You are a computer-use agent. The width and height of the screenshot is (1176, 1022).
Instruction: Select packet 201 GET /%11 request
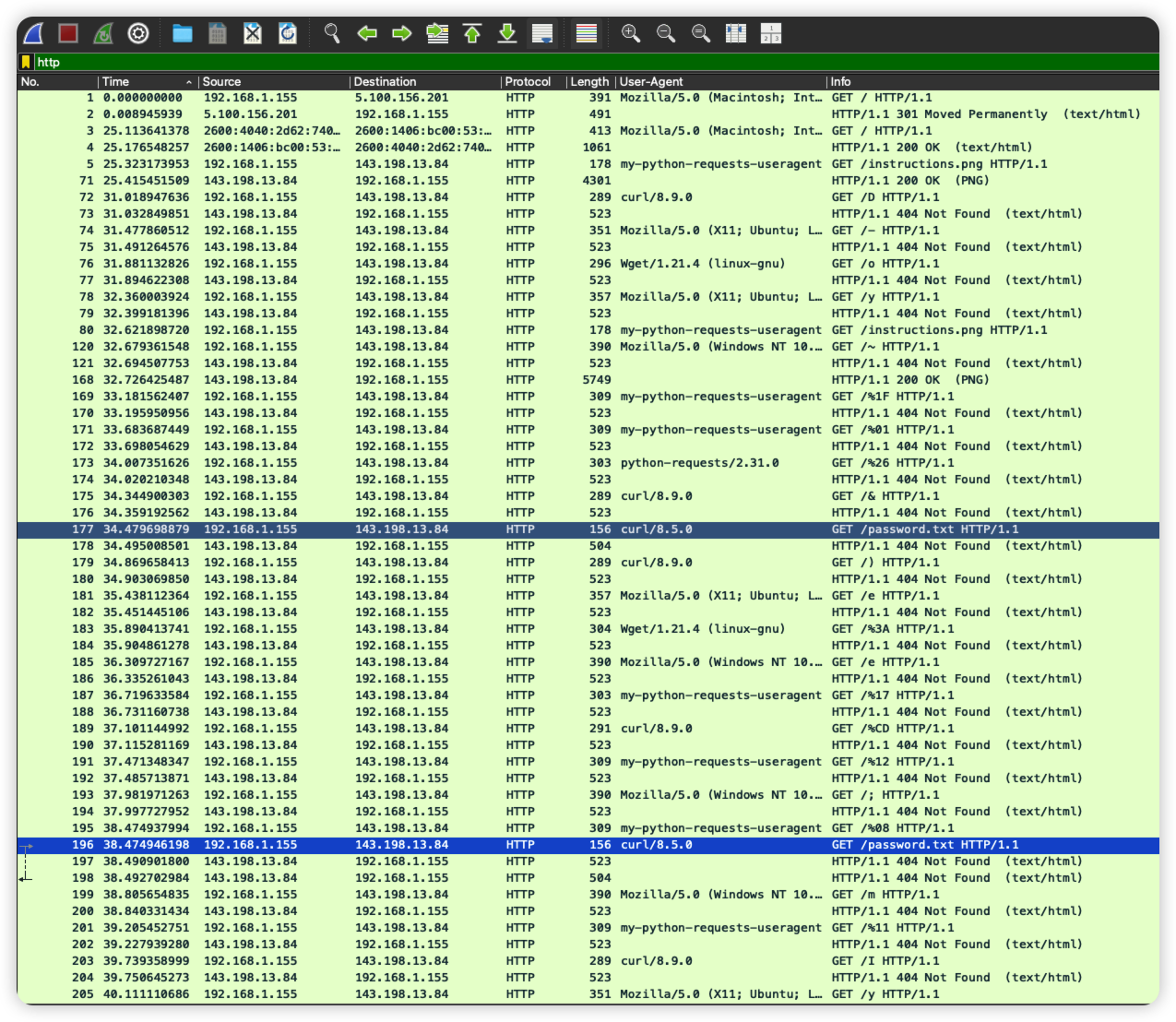[588, 928]
